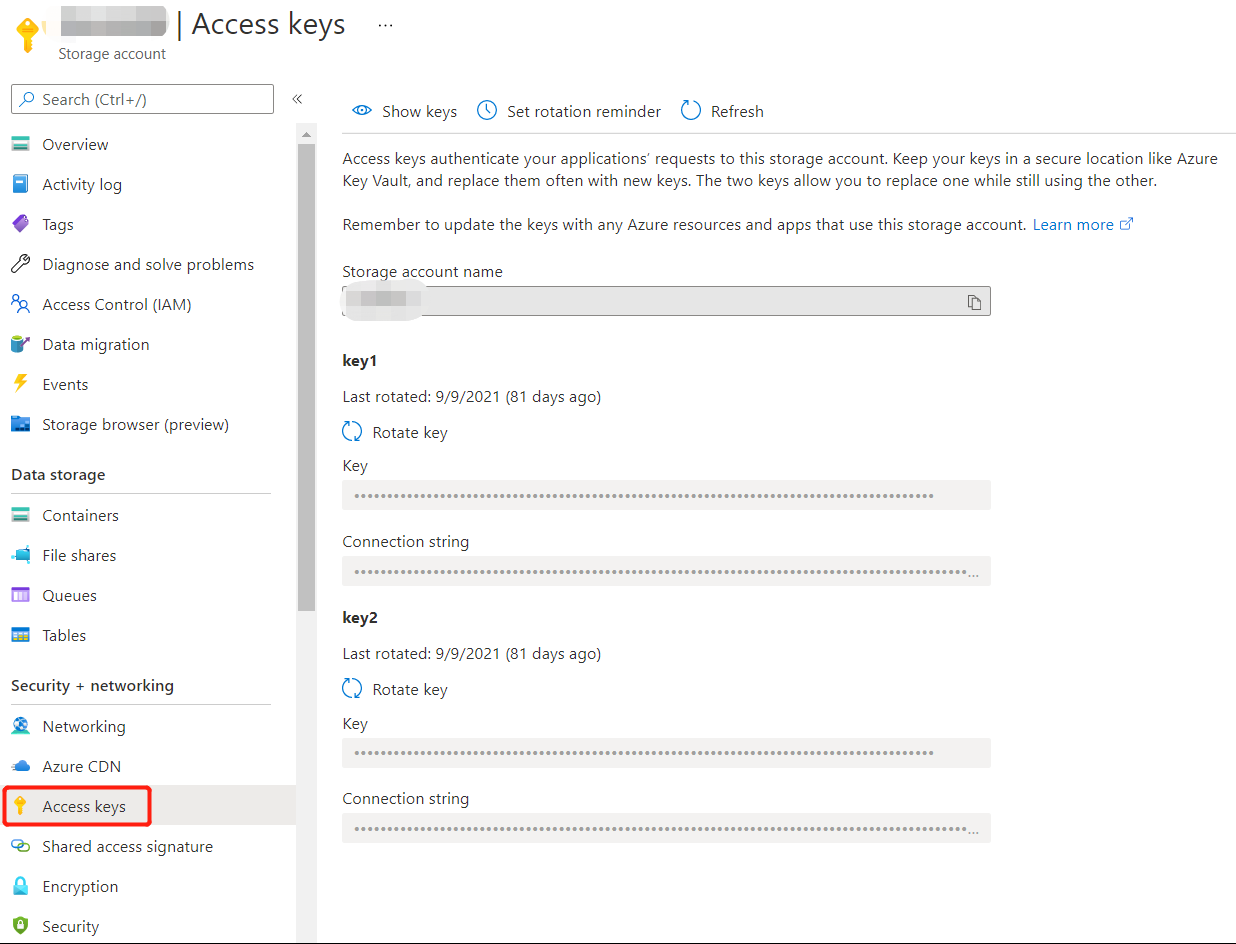Image resolution: width=1236 pixels, height=944 pixels.
Task: Click the Storage browser (preview) icon
Action: click(x=20, y=424)
